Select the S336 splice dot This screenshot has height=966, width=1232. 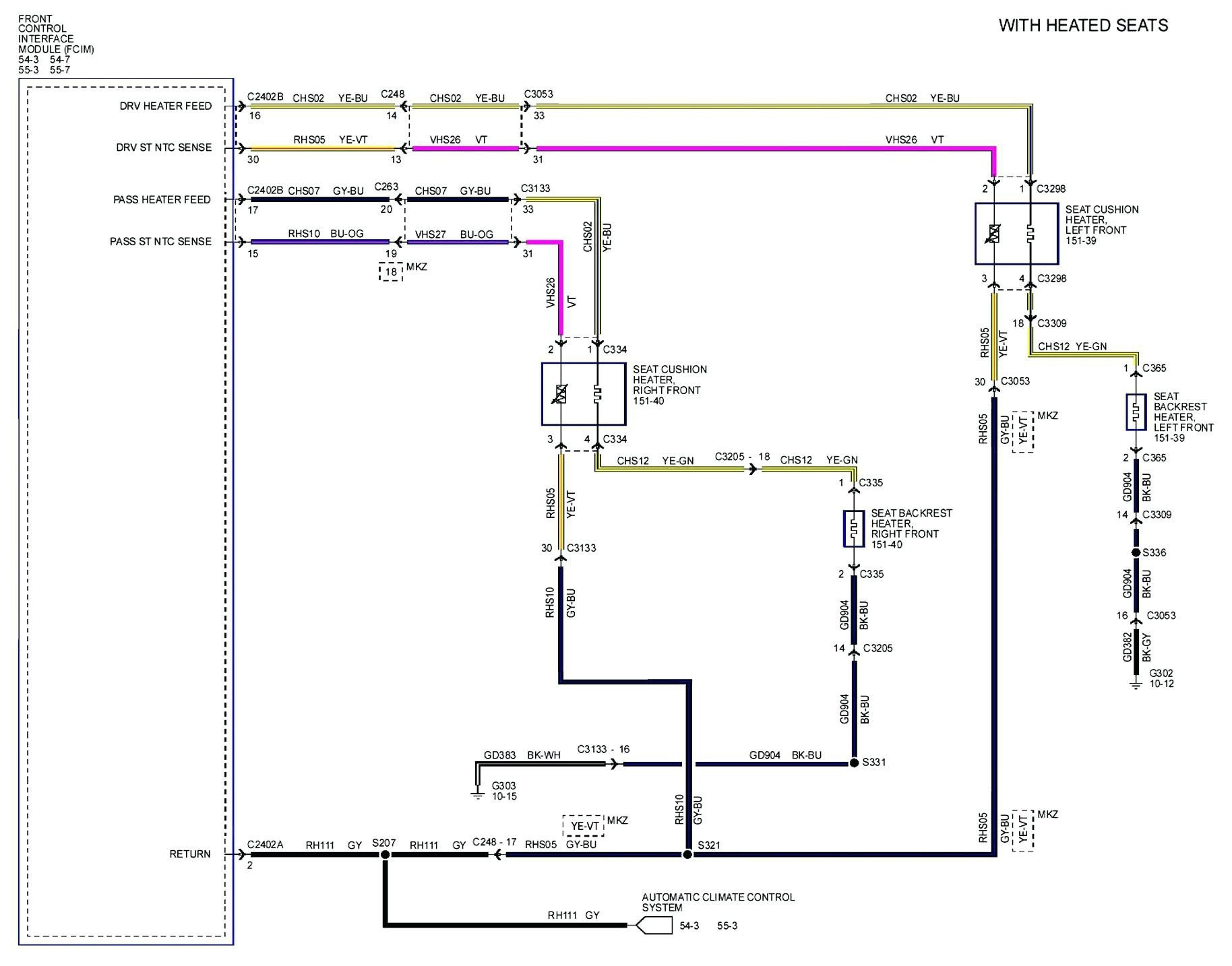[1136, 553]
